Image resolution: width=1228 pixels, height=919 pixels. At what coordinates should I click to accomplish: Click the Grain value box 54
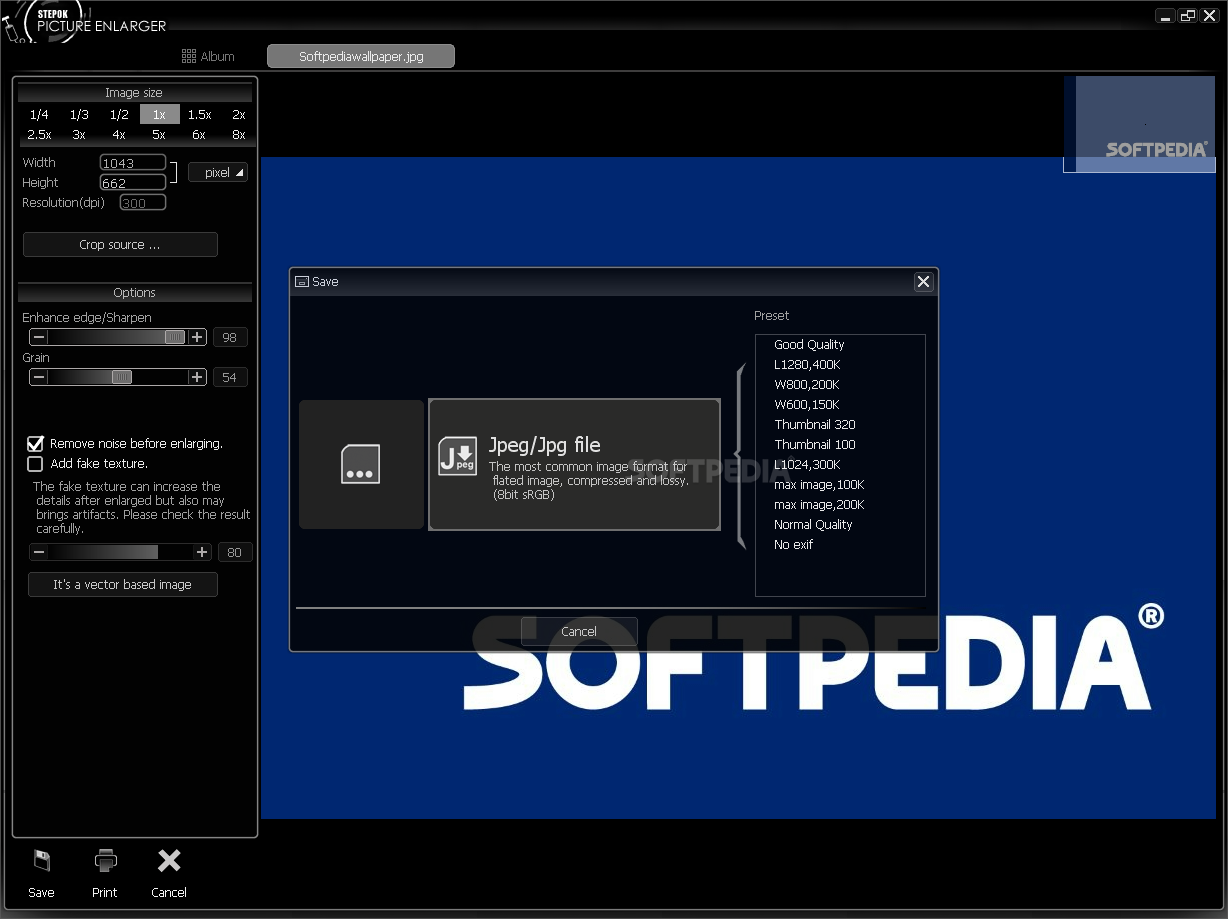click(x=230, y=378)
